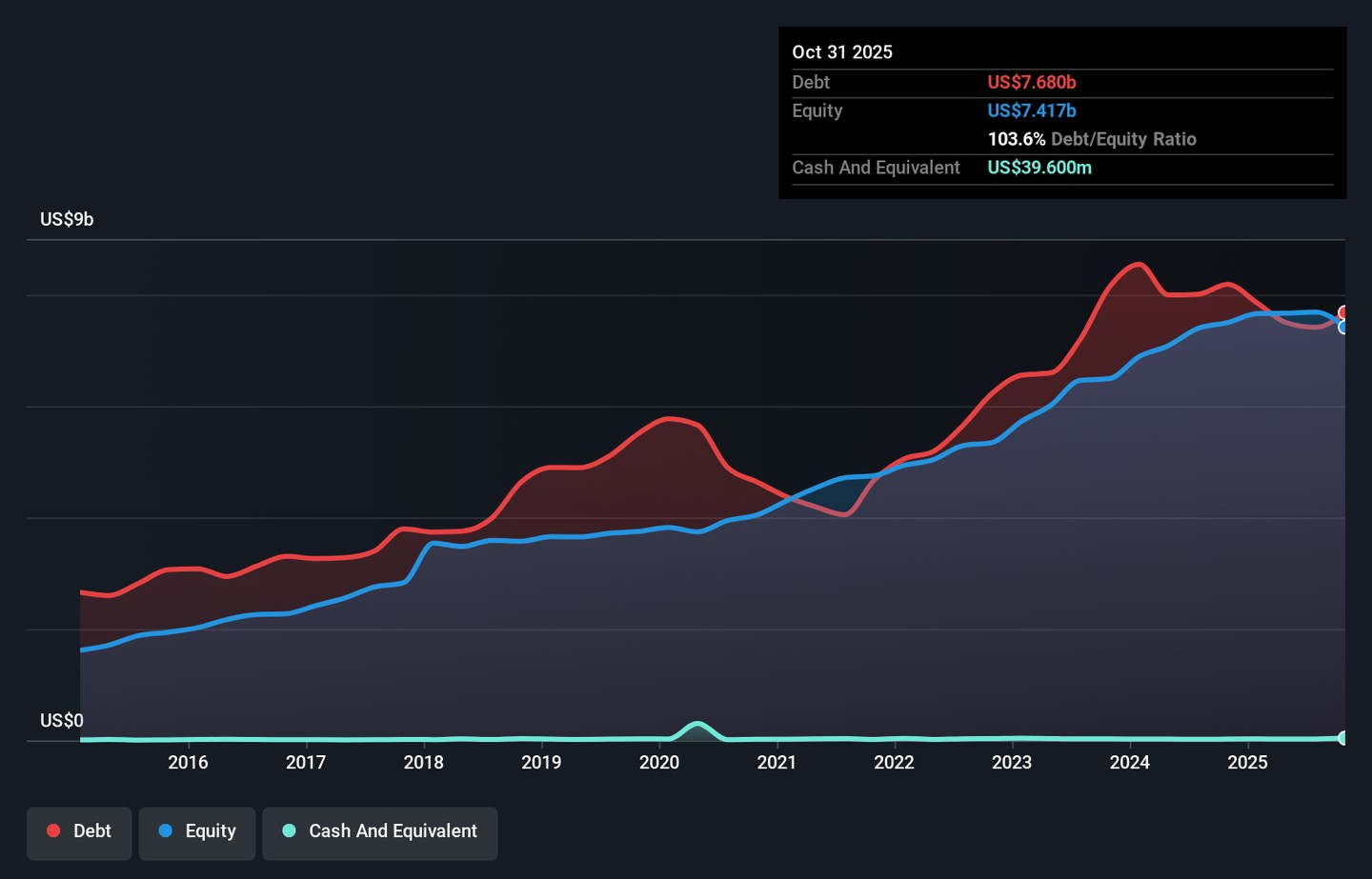This screenshot has width=1372, height=879.
Task: Click the 2019 x-axis label
Action: [541, 762]
